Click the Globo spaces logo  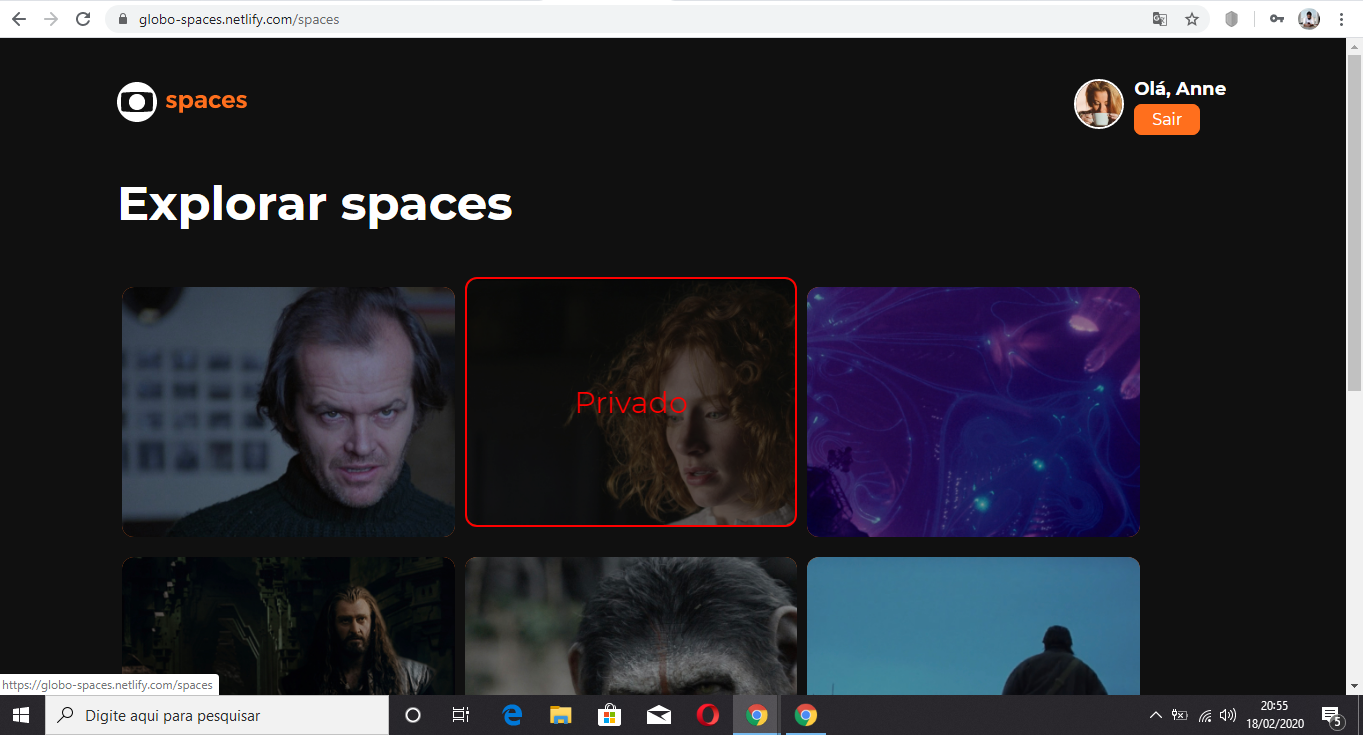[x=182, y=101]
